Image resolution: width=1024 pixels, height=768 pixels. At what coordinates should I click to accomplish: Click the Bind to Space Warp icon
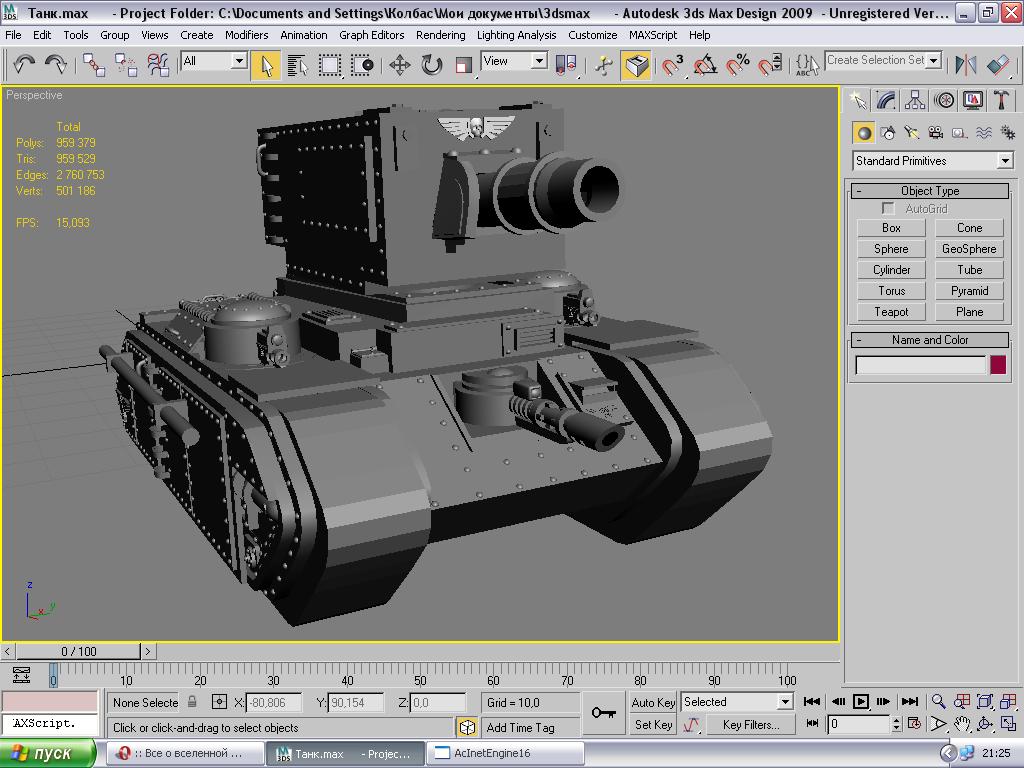[158, 65]
